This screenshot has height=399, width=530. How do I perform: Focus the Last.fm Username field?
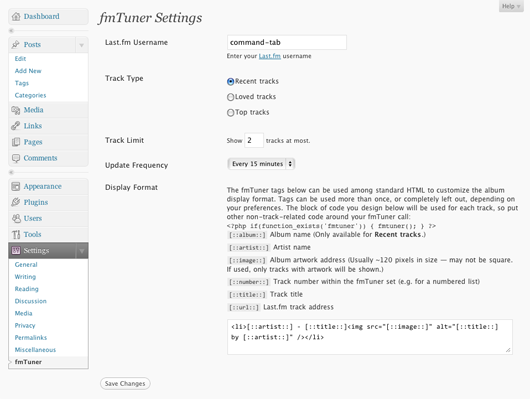coord(287,43)
